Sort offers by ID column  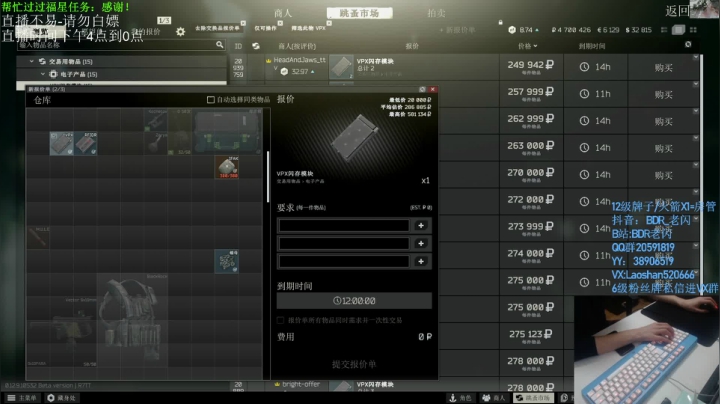click(238, 46)
